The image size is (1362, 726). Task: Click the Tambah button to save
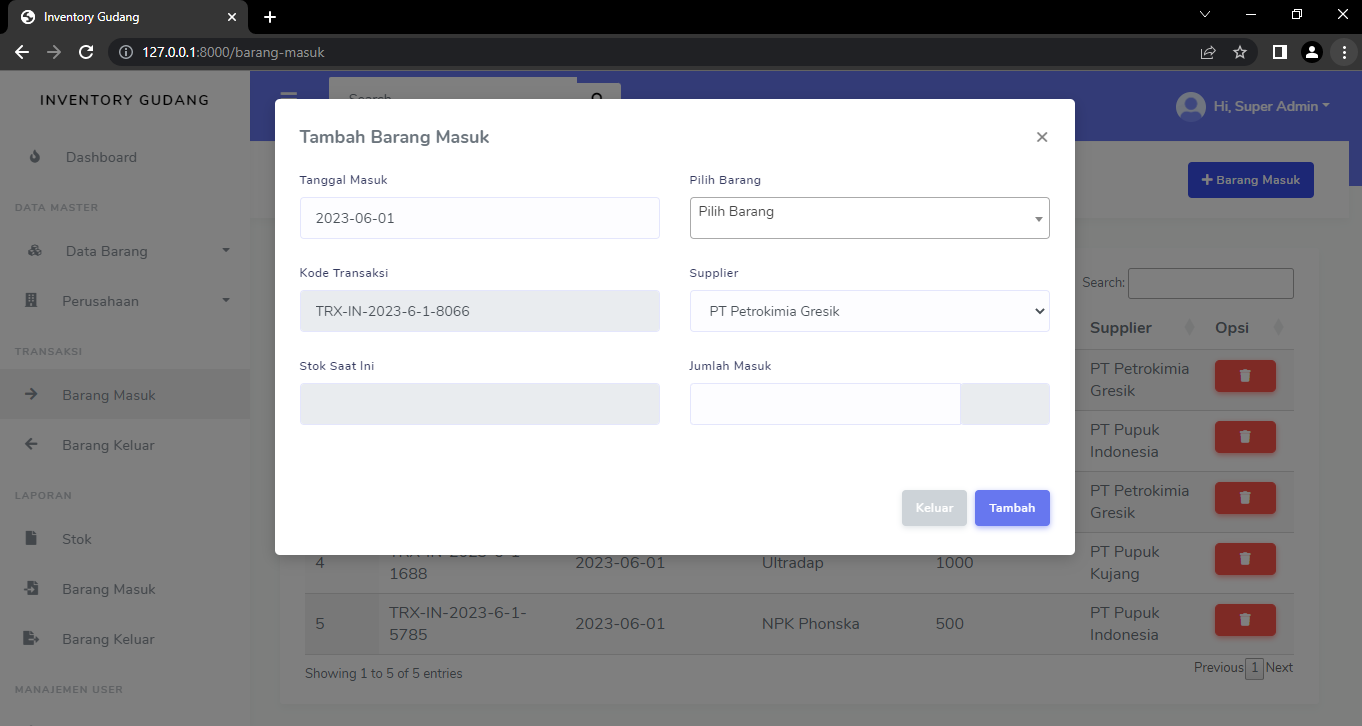[x=1012, y=508]
